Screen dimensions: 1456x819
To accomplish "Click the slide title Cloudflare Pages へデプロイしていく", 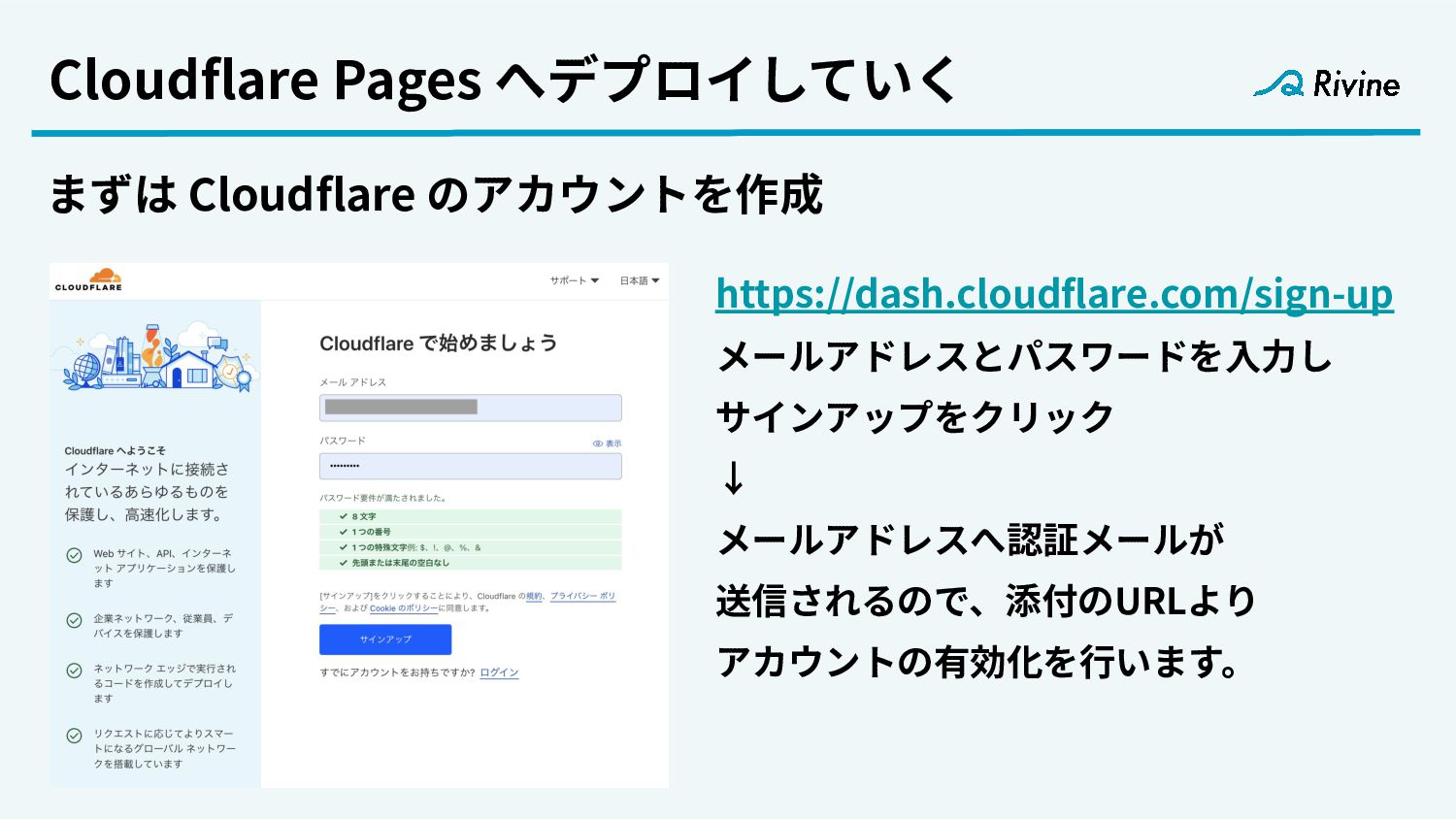I will pyautogui.click(x=503, y=81).
